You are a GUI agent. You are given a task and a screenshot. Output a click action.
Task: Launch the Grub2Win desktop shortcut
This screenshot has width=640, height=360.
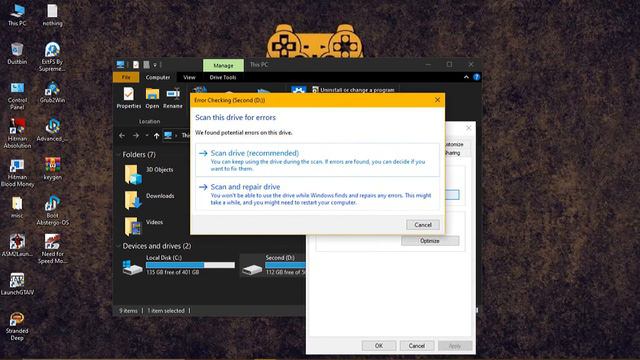tap(52, 92)
